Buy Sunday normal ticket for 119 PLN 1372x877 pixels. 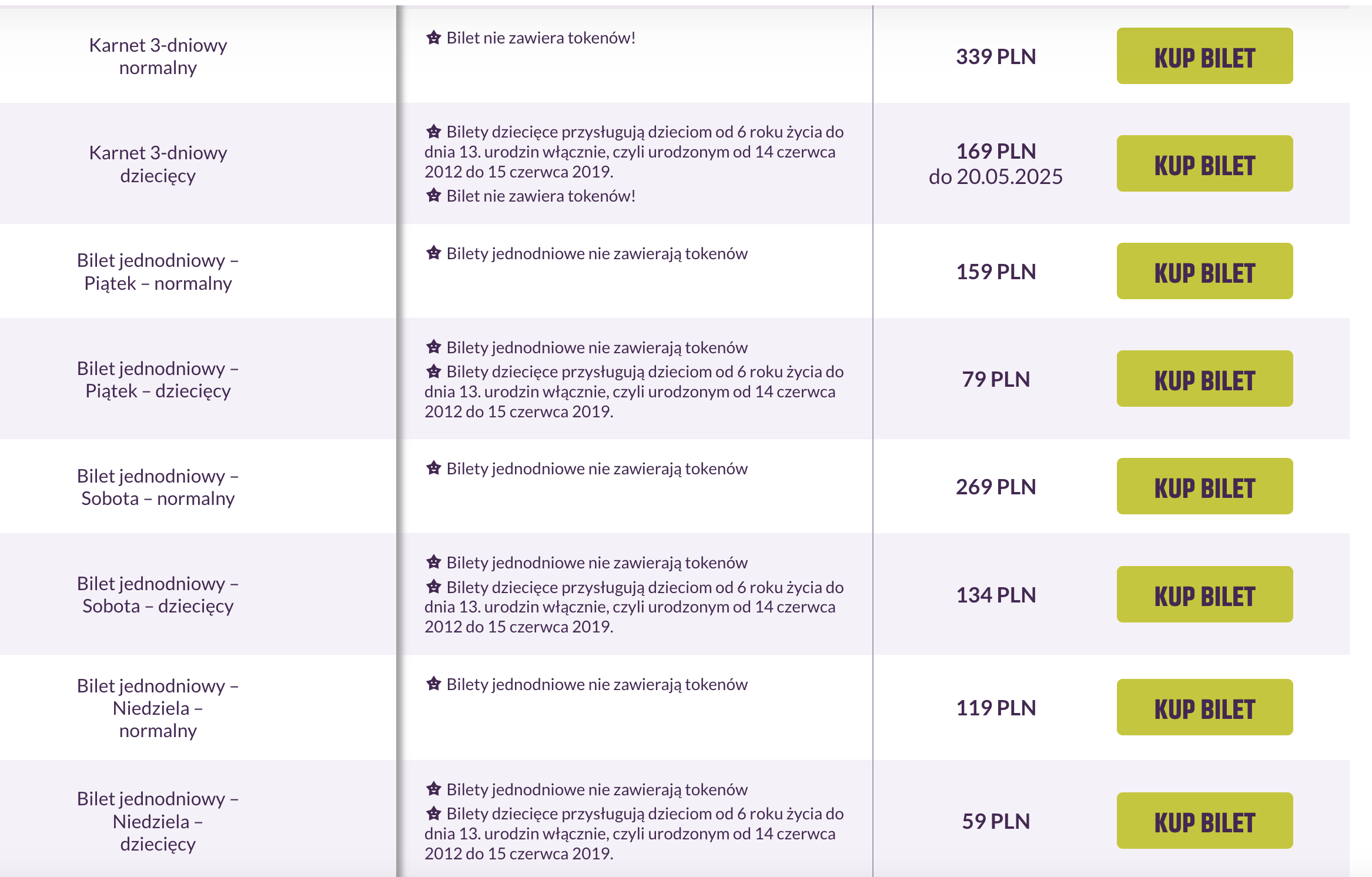(1204, 708)
